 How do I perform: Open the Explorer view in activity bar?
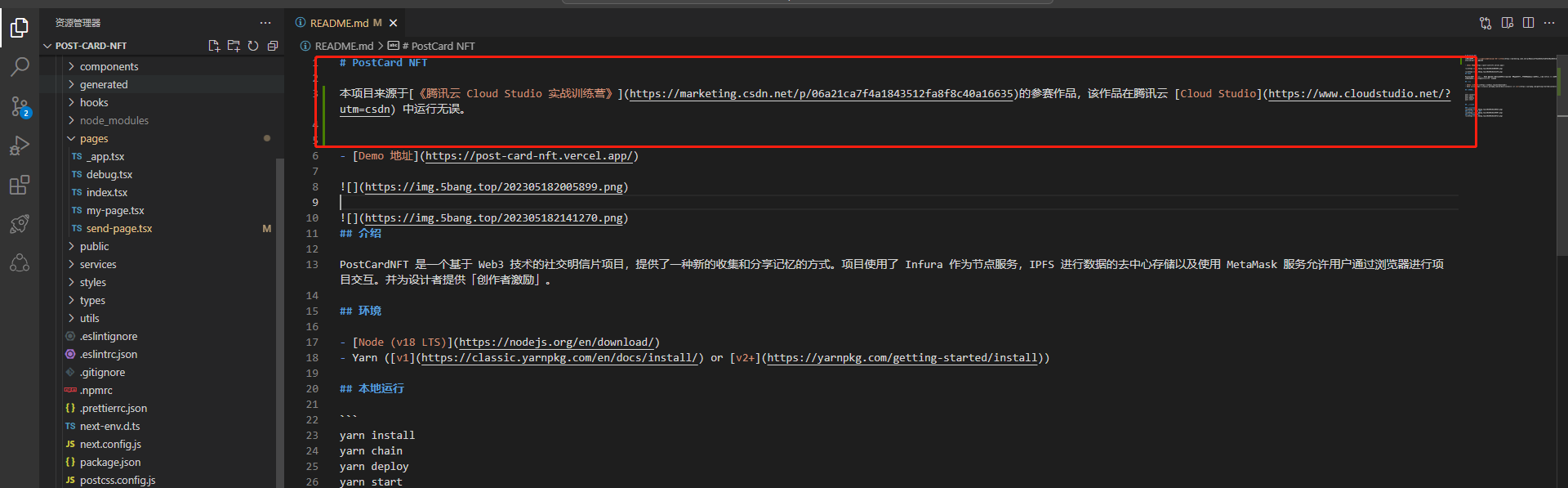pos(20,29)
